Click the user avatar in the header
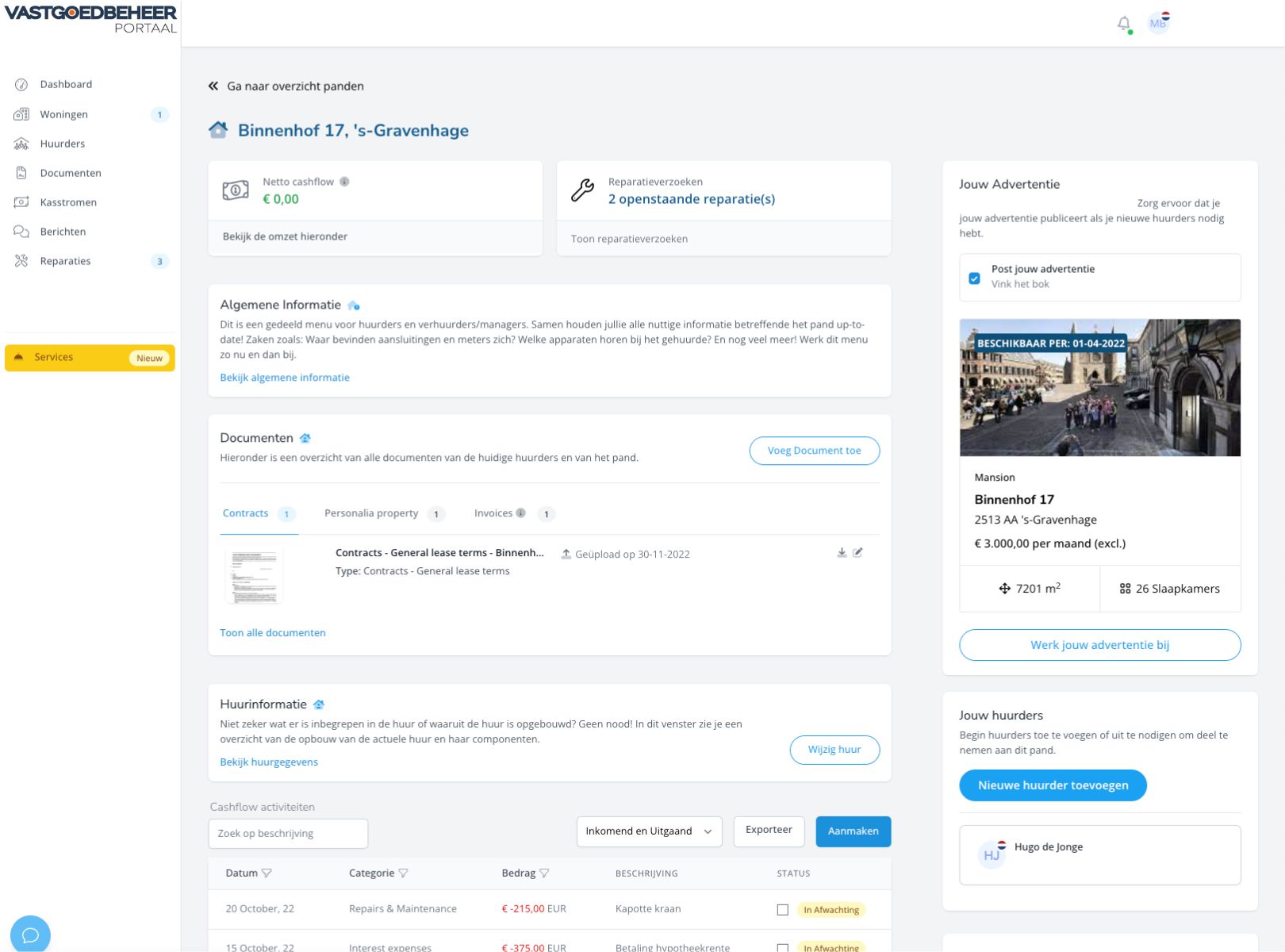Image resolution: width=1285 pixels, height=952 pixels. pyautogui.click(x=1158, y=23)
